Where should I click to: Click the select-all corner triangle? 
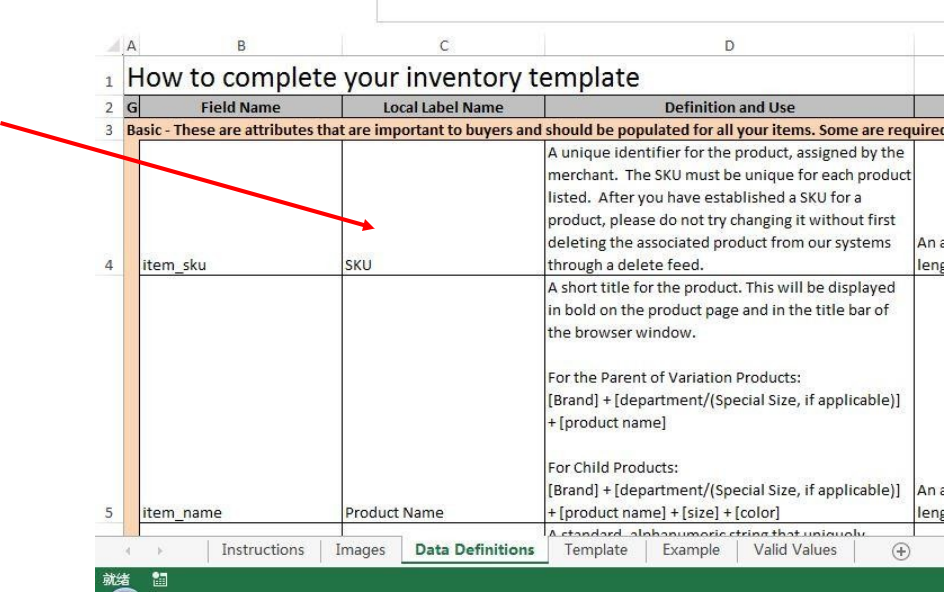[x=112, y=46]
